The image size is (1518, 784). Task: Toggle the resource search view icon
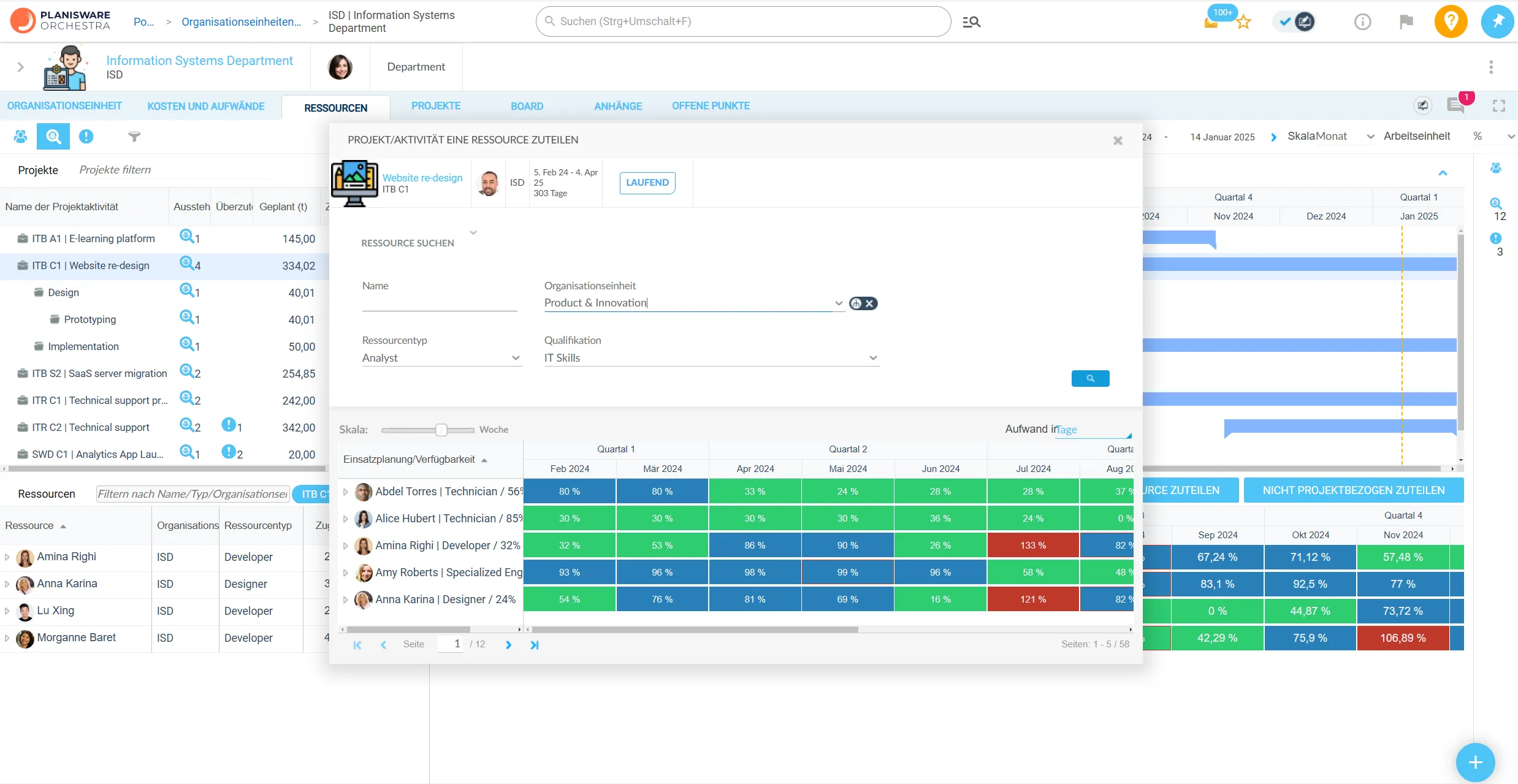(53, 136)
